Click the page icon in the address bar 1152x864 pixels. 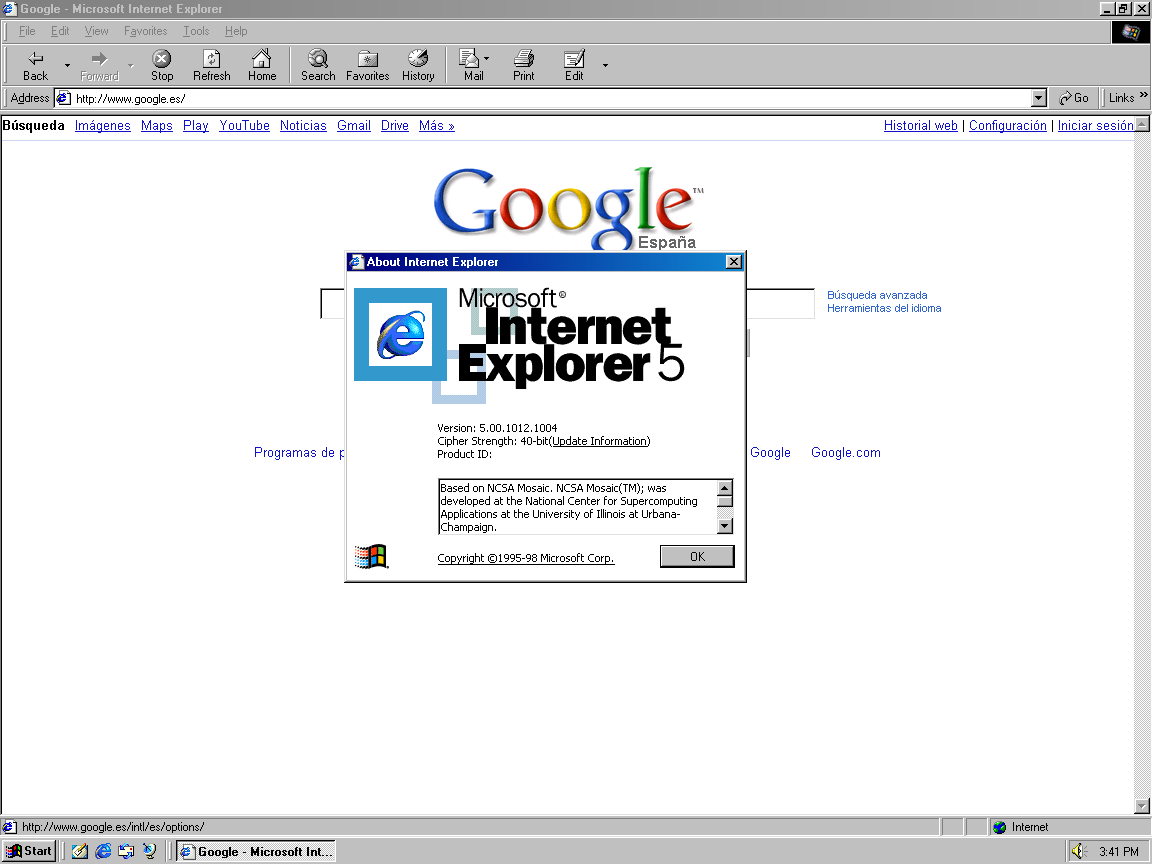point(64,98)
